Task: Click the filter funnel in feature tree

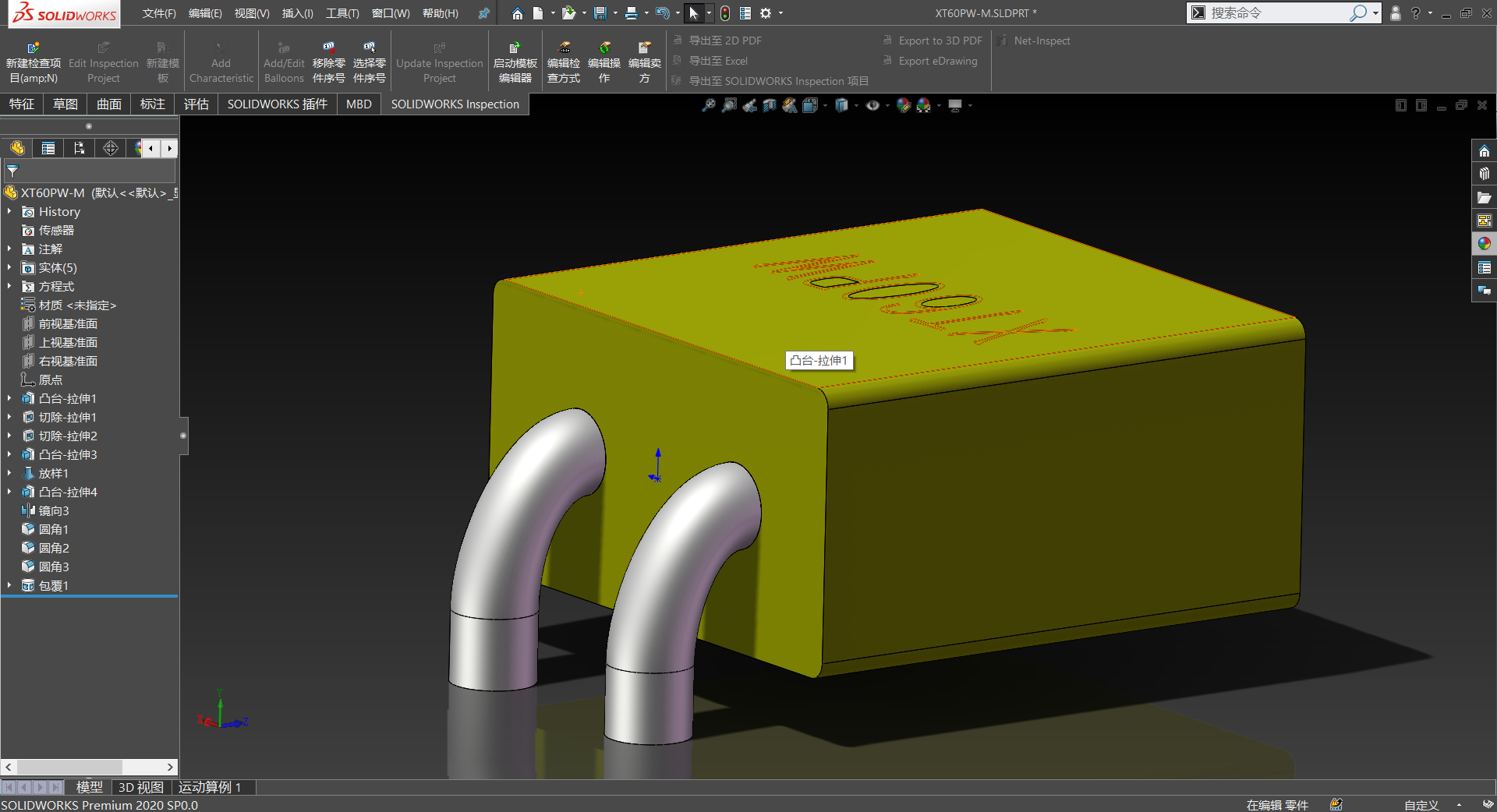Action: tap(13, 171)
